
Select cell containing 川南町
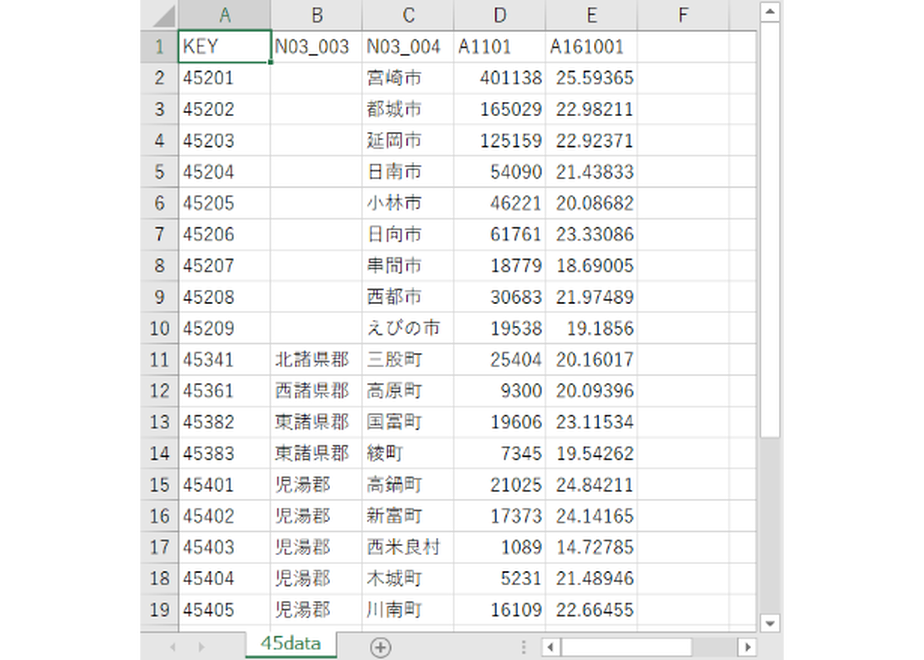click(408, 610)
